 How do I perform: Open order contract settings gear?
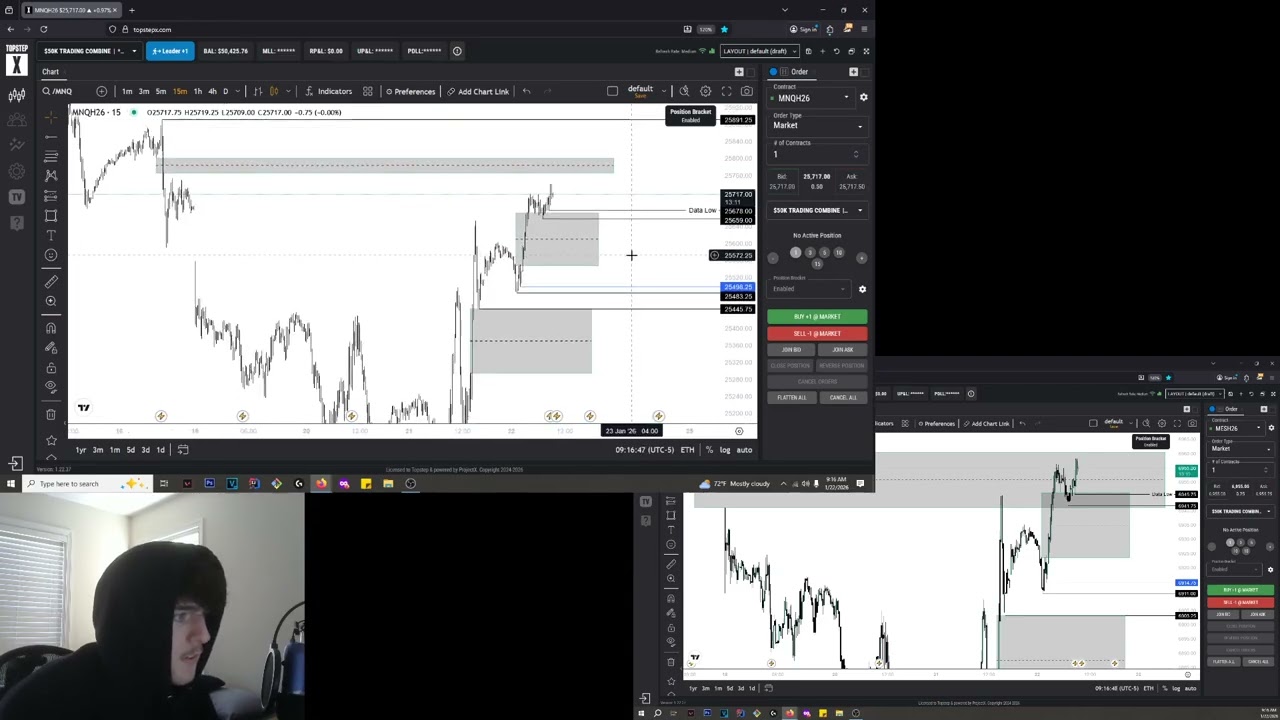point(863,97)
